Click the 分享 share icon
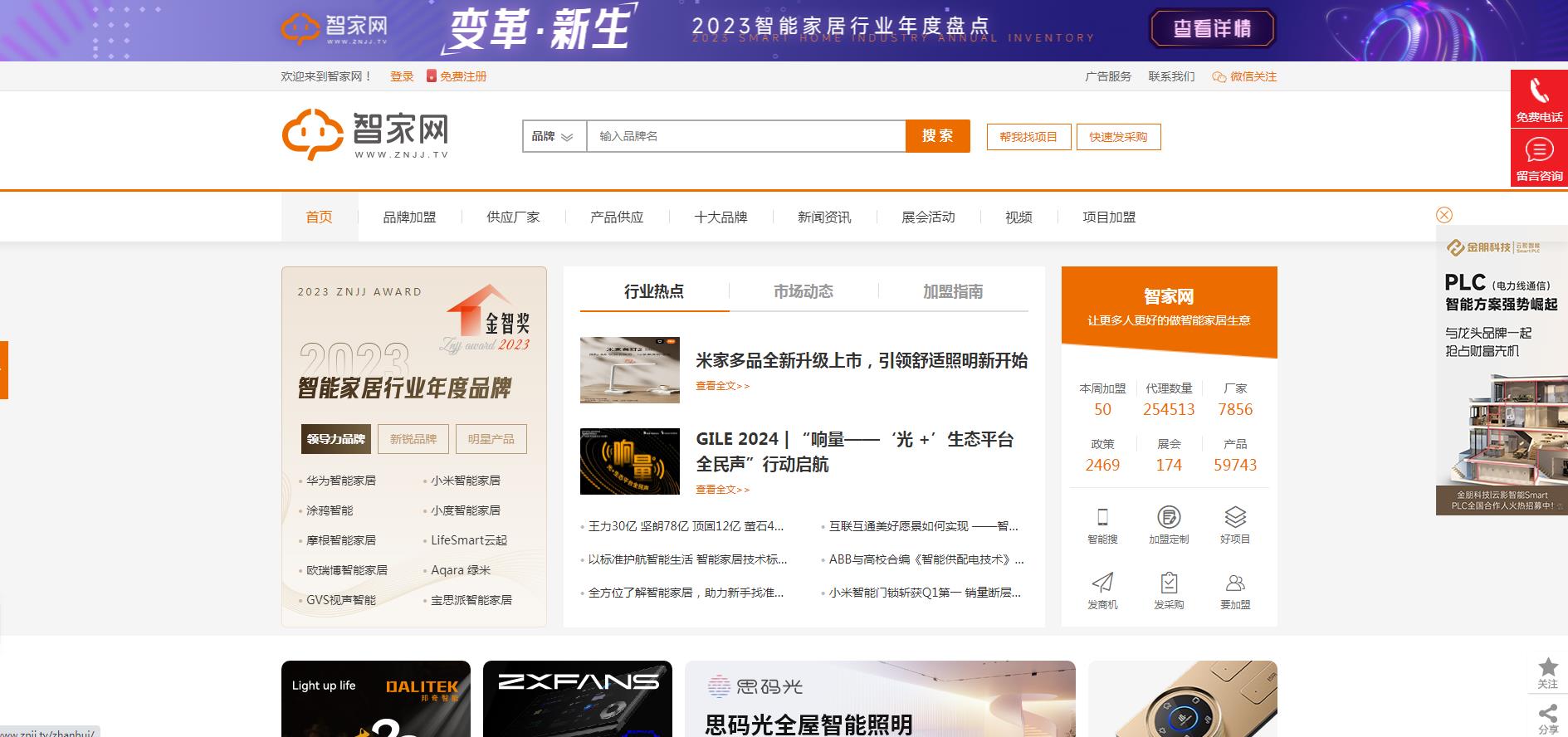Viewport: 1568px width, 737px height. pyautogui.click(x=1548, y=713)
